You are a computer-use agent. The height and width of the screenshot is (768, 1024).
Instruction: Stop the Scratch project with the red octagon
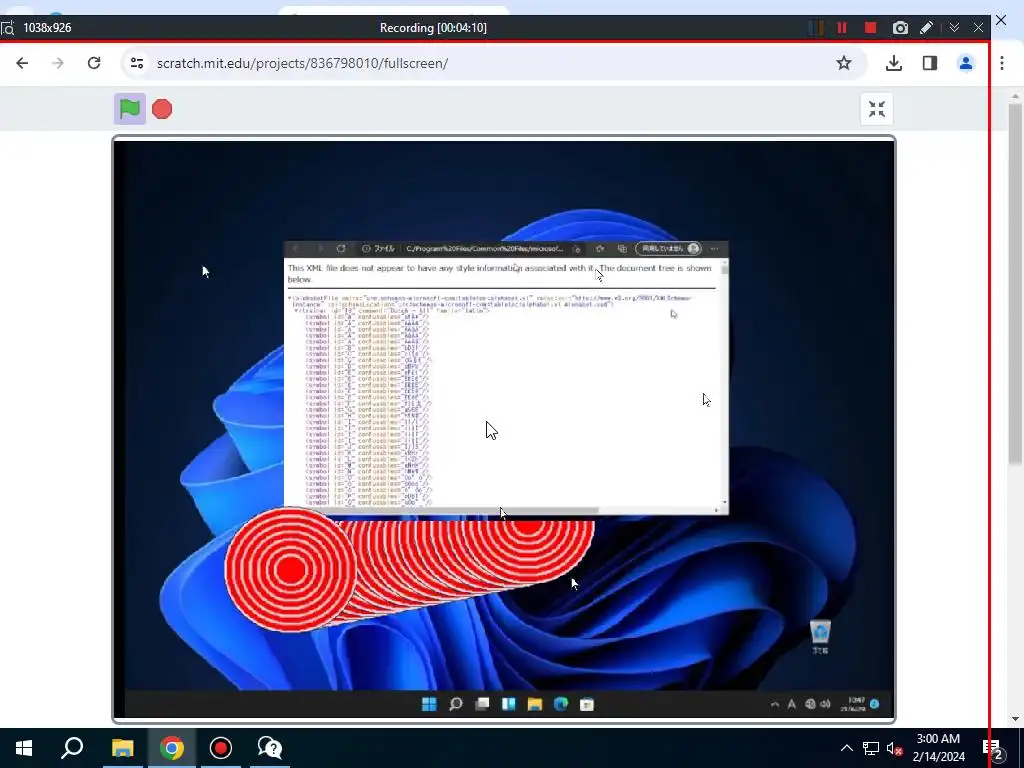tap(162, 108)
